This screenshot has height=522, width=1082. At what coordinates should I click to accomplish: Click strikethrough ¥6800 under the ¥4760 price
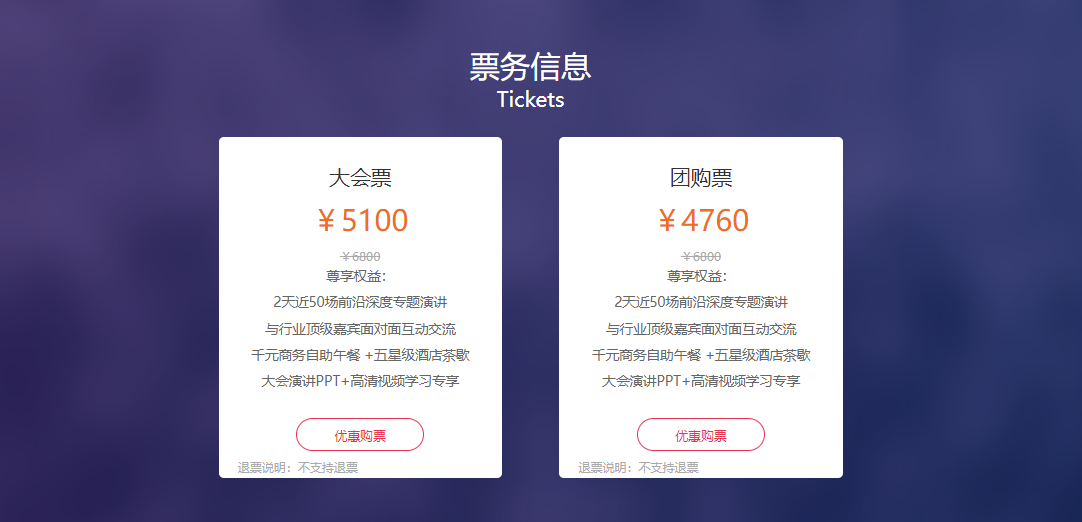pos(701,257)
